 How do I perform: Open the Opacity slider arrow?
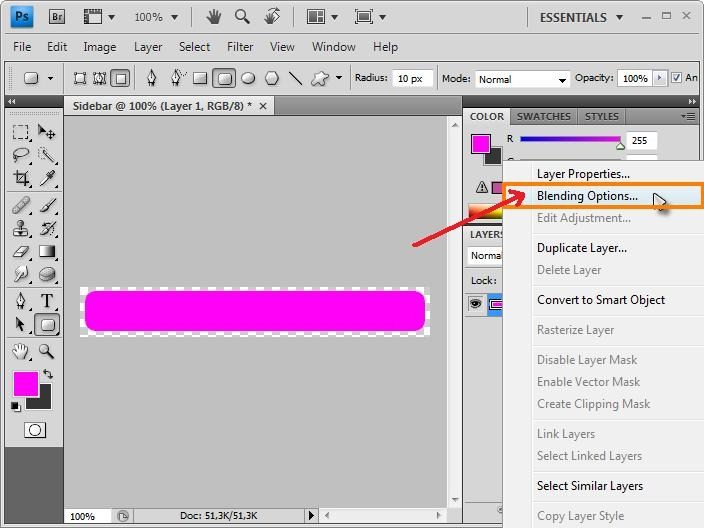click(x=659, y=78)
